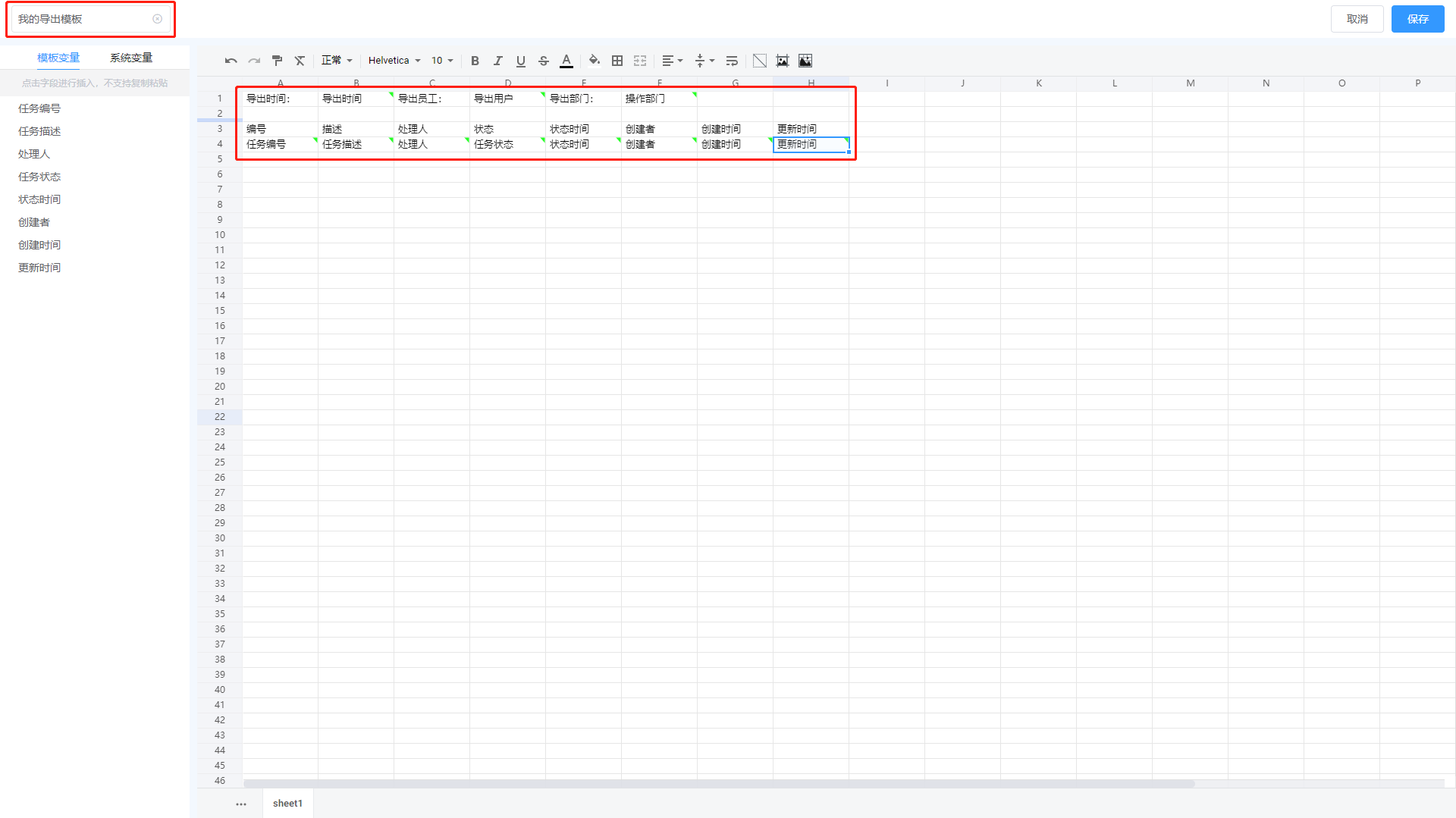The width and height of the screenshot is (1456, 818).
Task: Select the paint format brush
Action: pyautogui.click(x=277, y=61)
